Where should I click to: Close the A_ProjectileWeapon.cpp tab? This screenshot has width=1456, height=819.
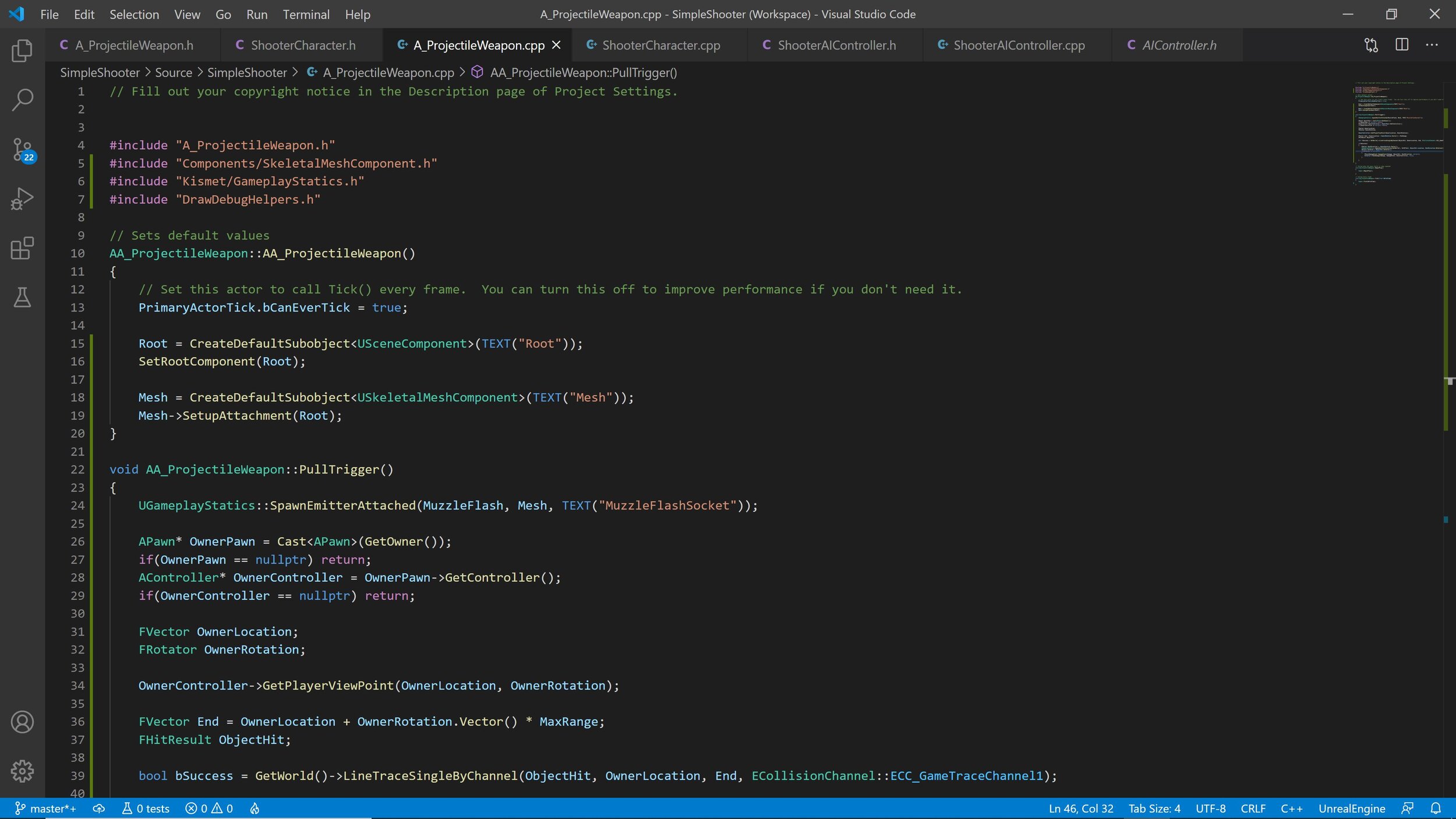click(556, 45)
